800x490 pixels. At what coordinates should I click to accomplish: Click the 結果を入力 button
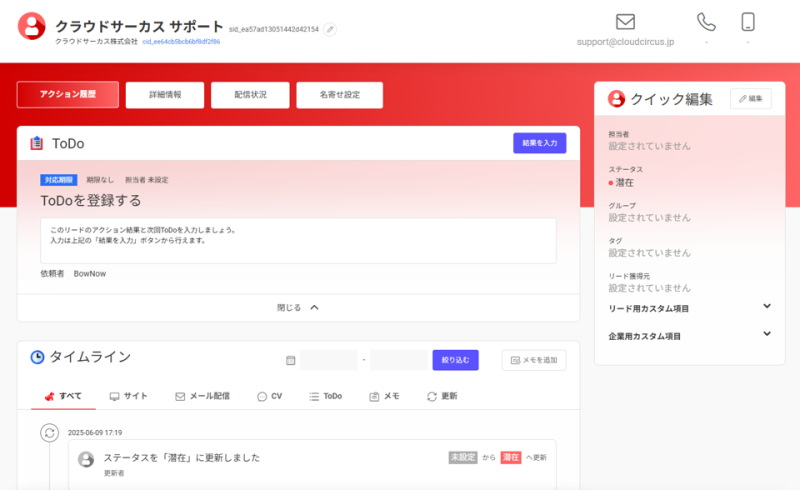(x=539, y=143)
